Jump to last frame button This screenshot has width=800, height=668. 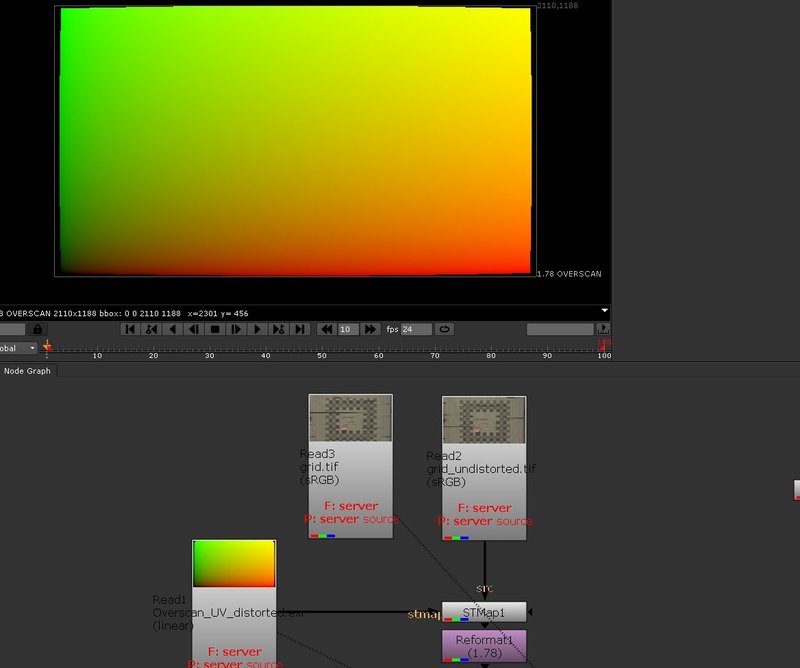[x=300, y=329]
